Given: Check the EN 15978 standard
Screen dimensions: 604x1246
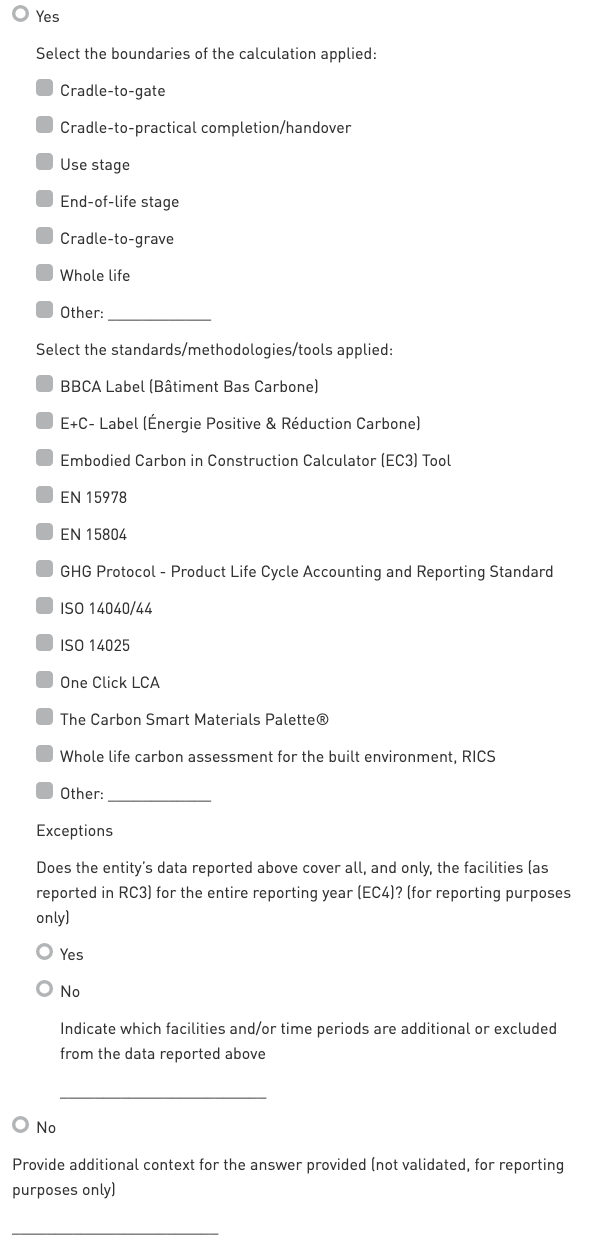Looking at the screenshot, I should (44, 496).
